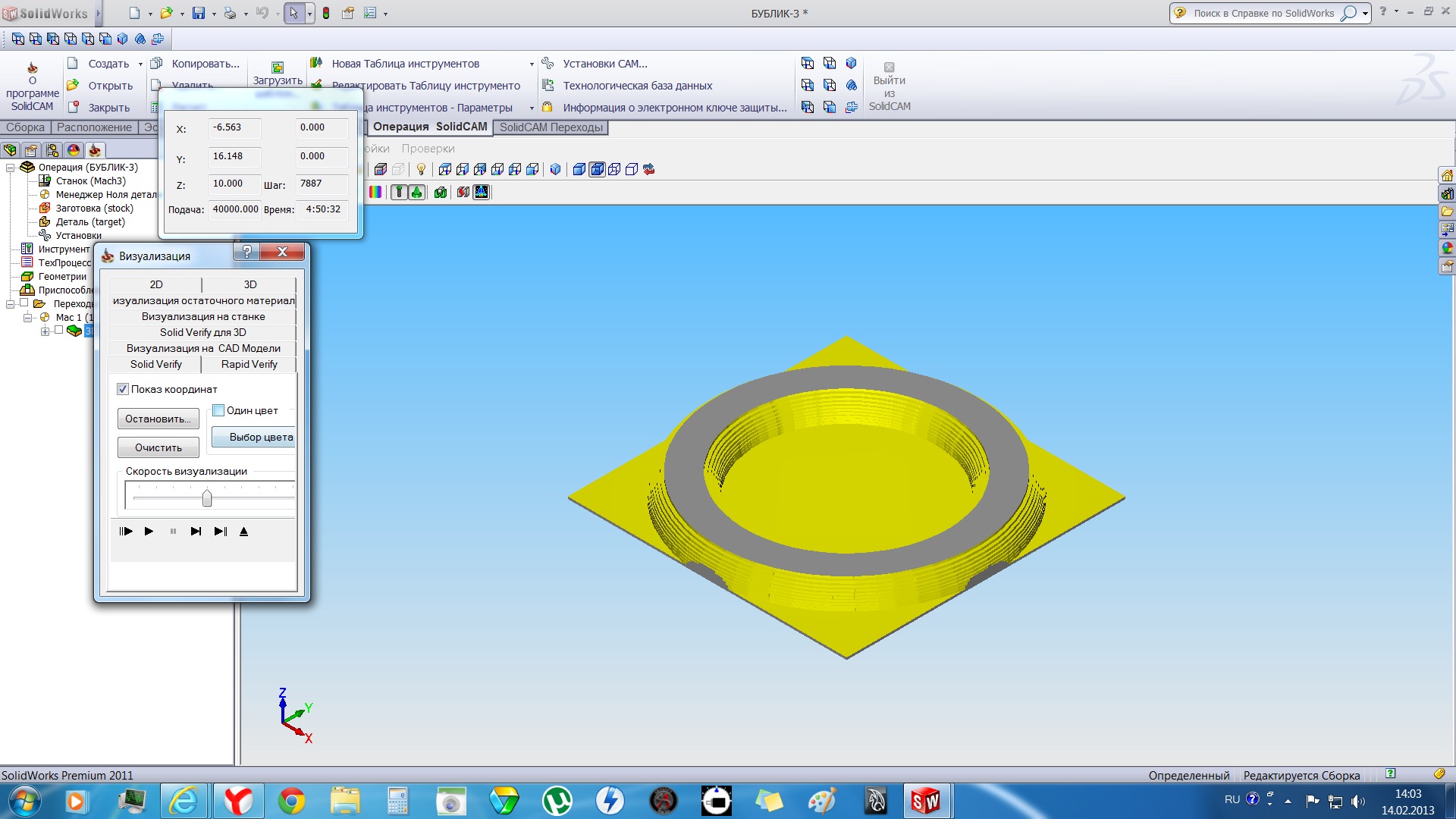The width and height of the screenshot is (1456, 819).
Task: Click the Загрузить toolbar icon
Action: point(278,68)
